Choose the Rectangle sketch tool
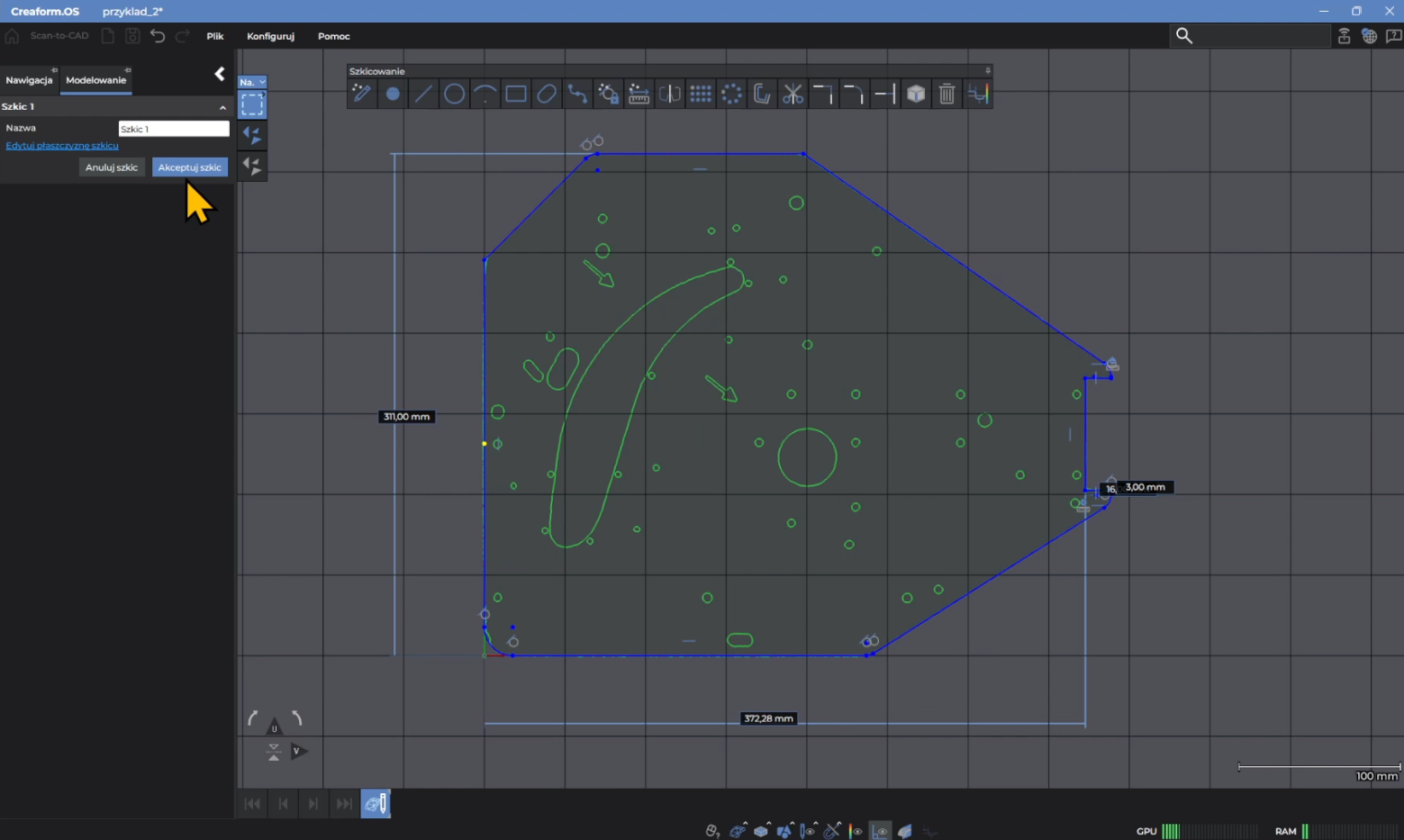This screenshot has height=840, width=1404. point(516,94)
